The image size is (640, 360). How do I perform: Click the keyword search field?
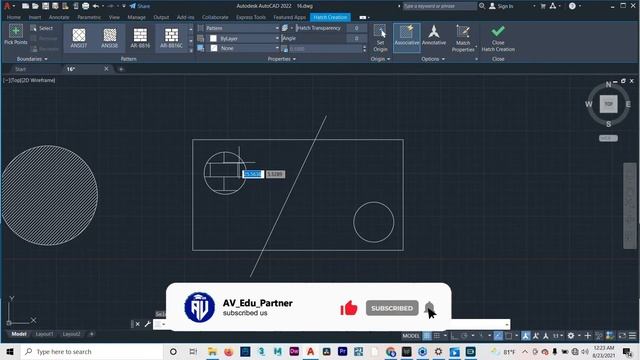(439, 6)
